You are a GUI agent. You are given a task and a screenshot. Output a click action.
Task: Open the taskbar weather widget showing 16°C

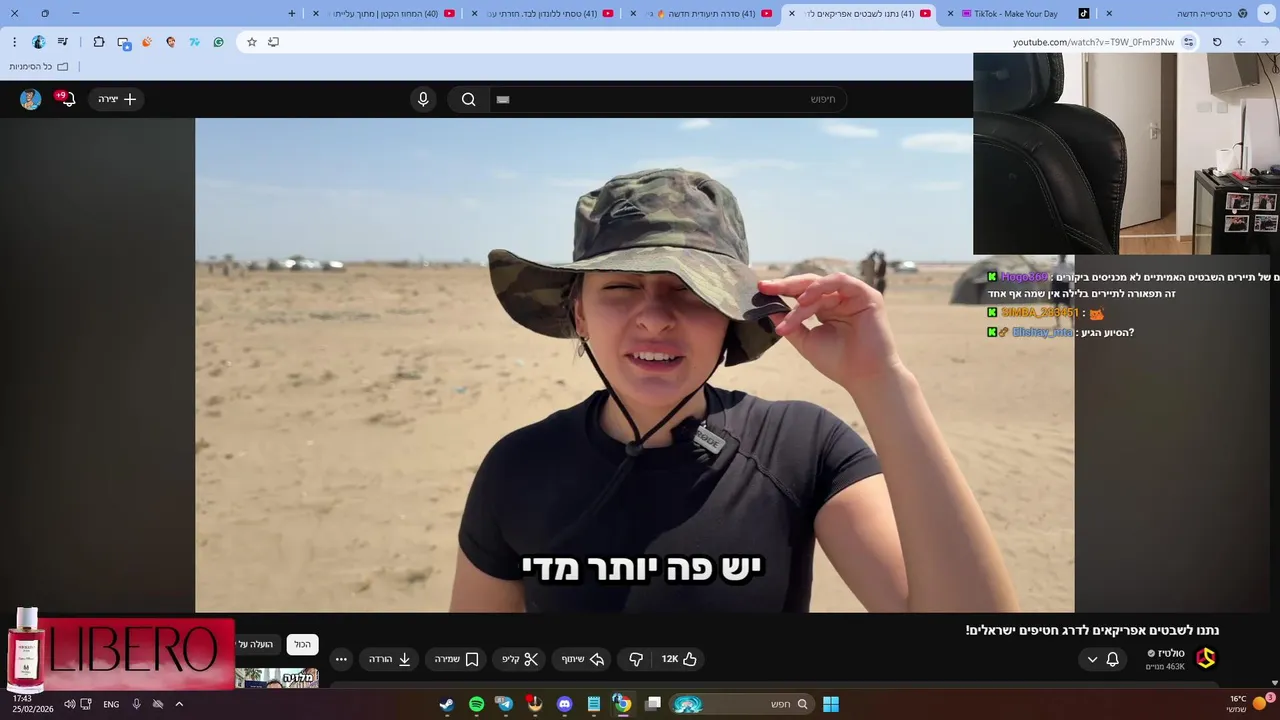point(1250,703)
